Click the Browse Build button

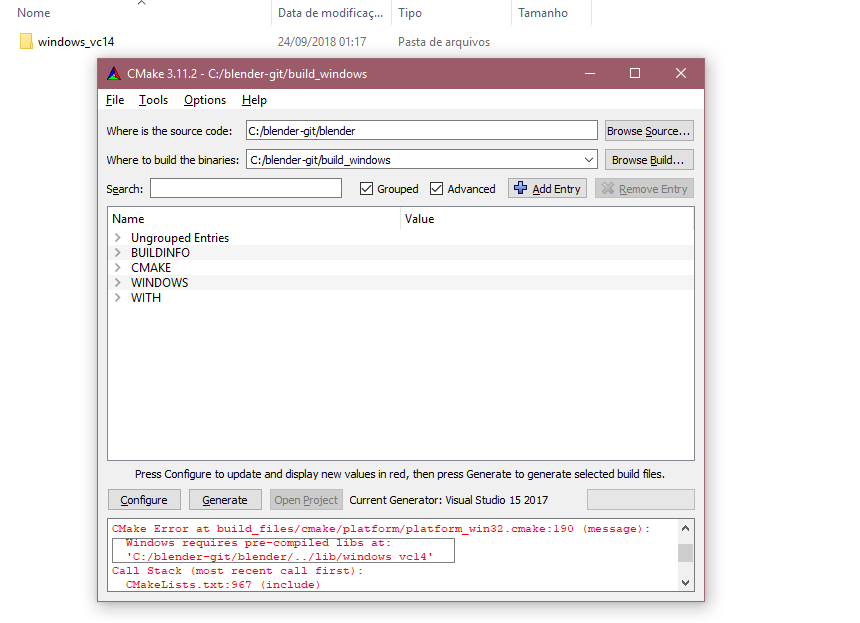coord(649,160)
